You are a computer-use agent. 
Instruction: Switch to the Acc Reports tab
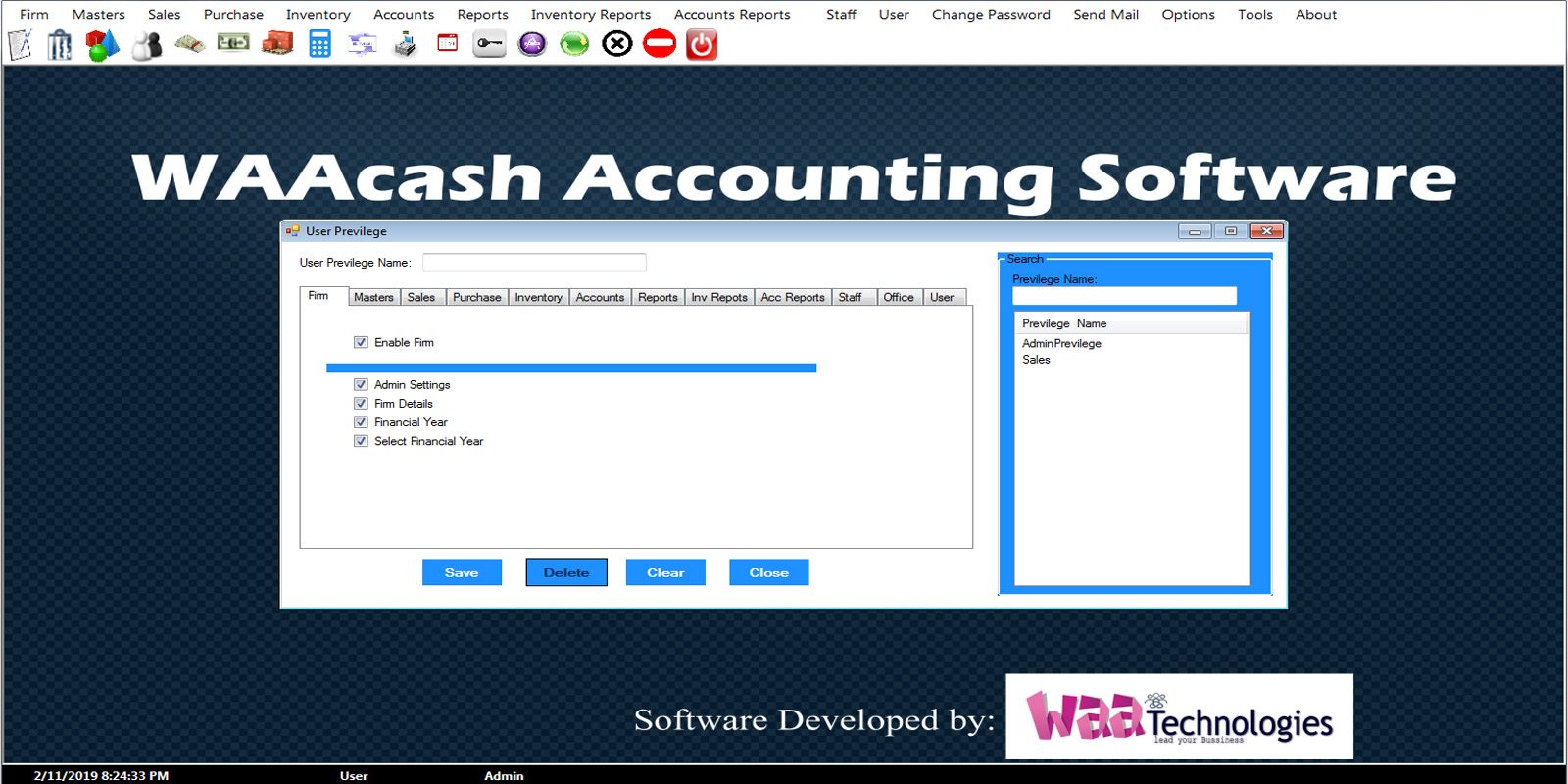tap(793, 297)
